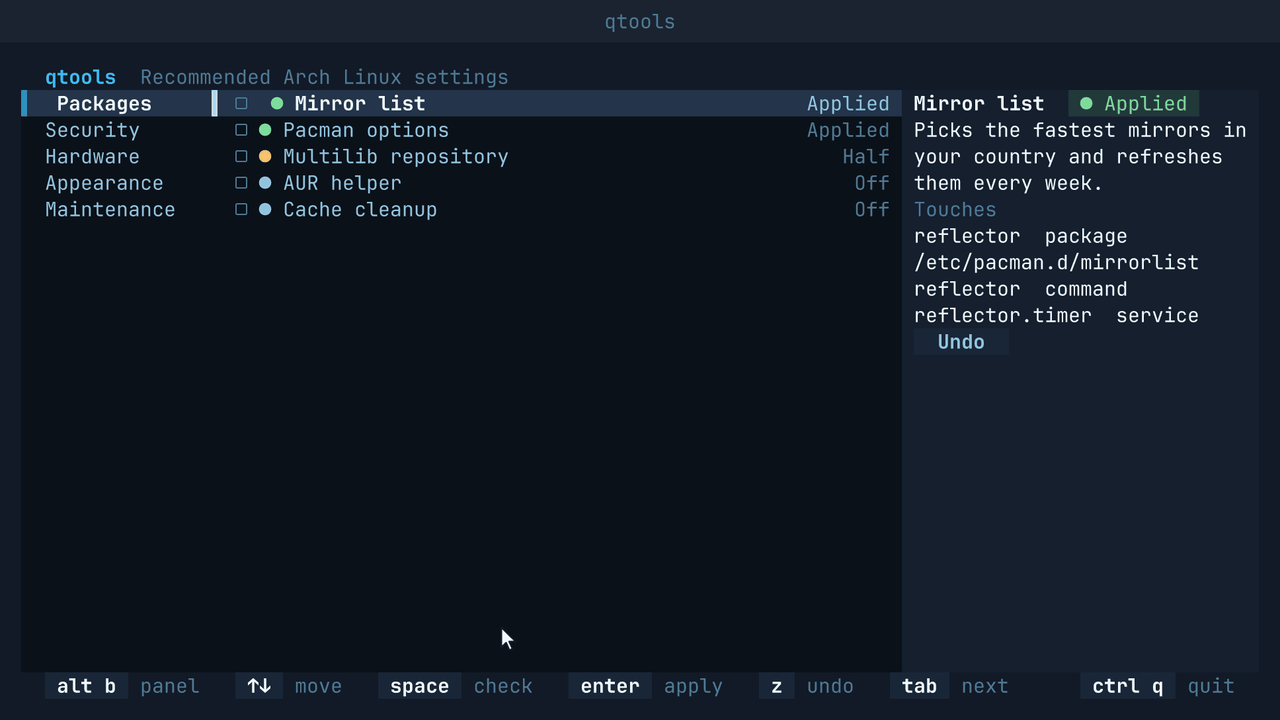Click 'Recommended Arch Linux settings' subtitle
This screenshot has width=1280, height=720.
324,77
